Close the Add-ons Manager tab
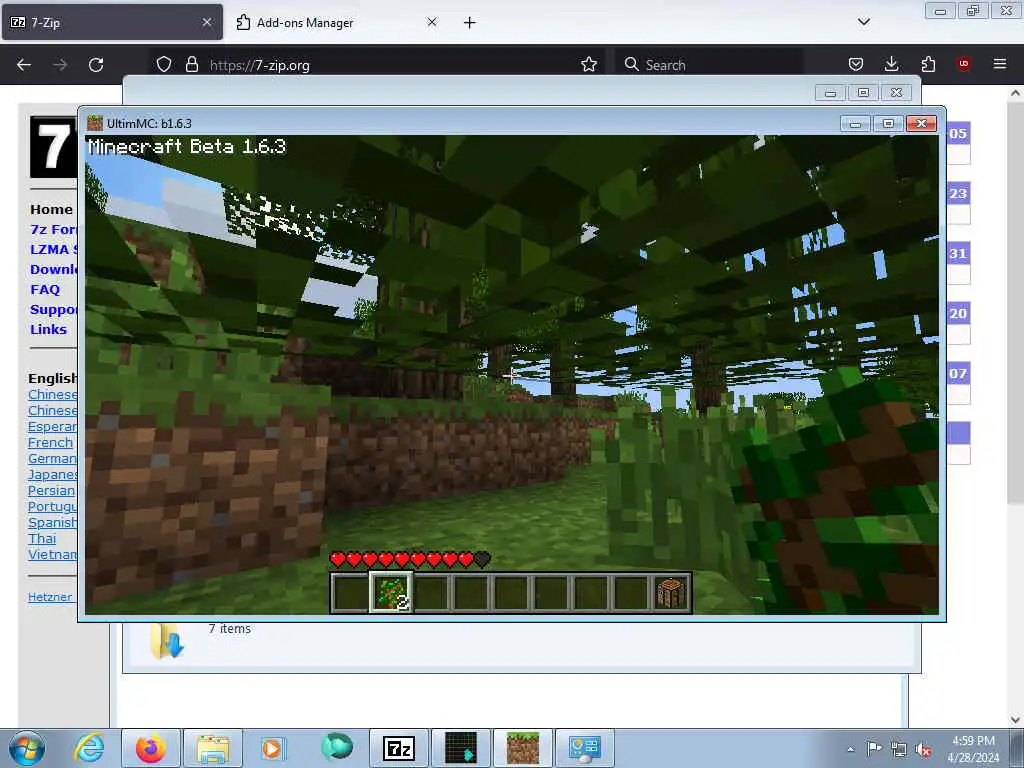Image resolution: width=1024 pixels, height=768 pixels. click(432, 22)
